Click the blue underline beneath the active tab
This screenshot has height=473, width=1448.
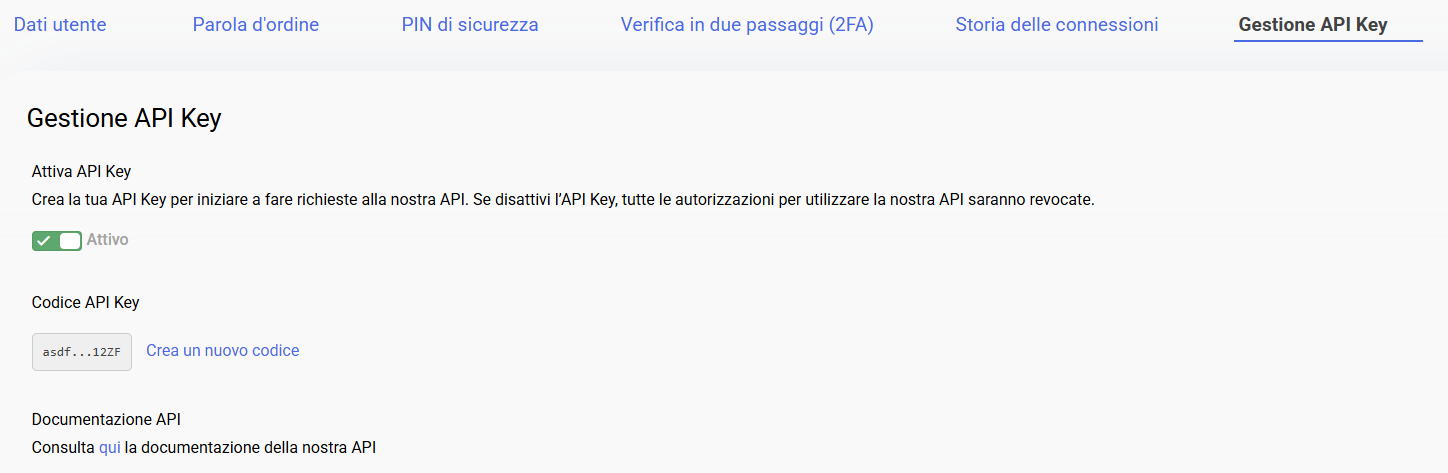[x=1328, y=41]
